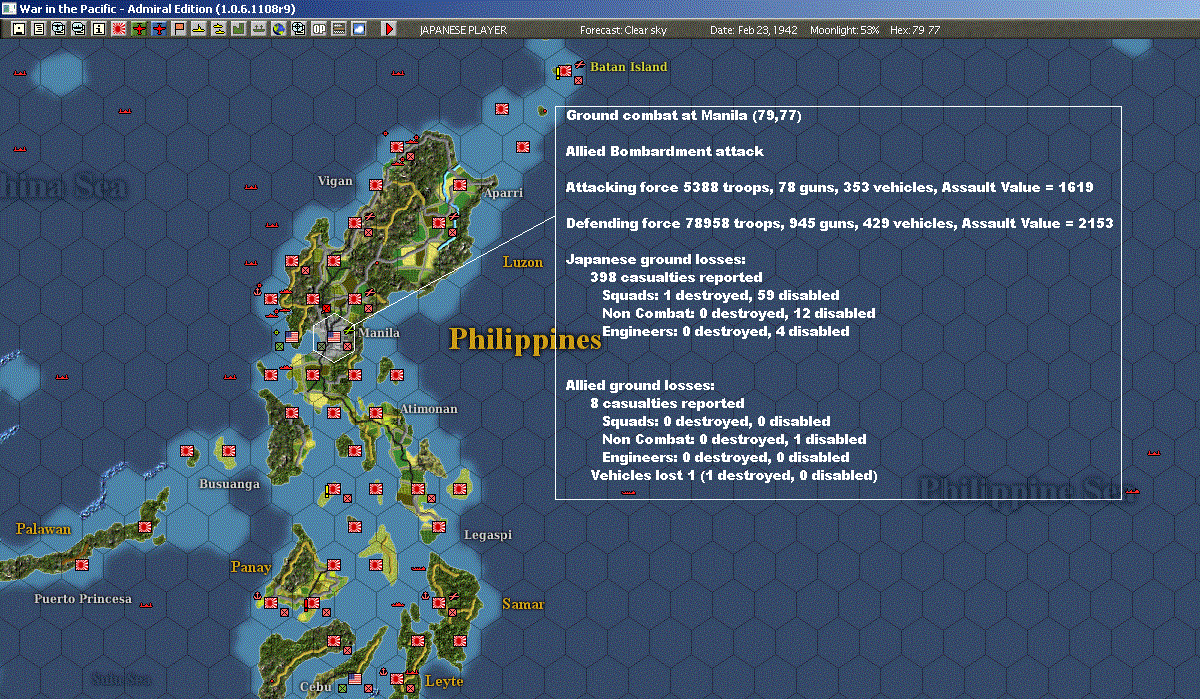The width and height of the screenshot is (1200, 699).
Task: Click the Leyte island label
Action: [444, 681]
